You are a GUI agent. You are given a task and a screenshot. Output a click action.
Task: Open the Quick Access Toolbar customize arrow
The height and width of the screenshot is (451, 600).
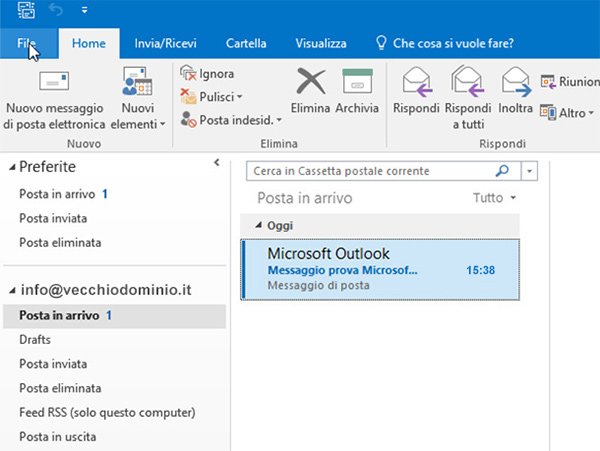[85, 10]
